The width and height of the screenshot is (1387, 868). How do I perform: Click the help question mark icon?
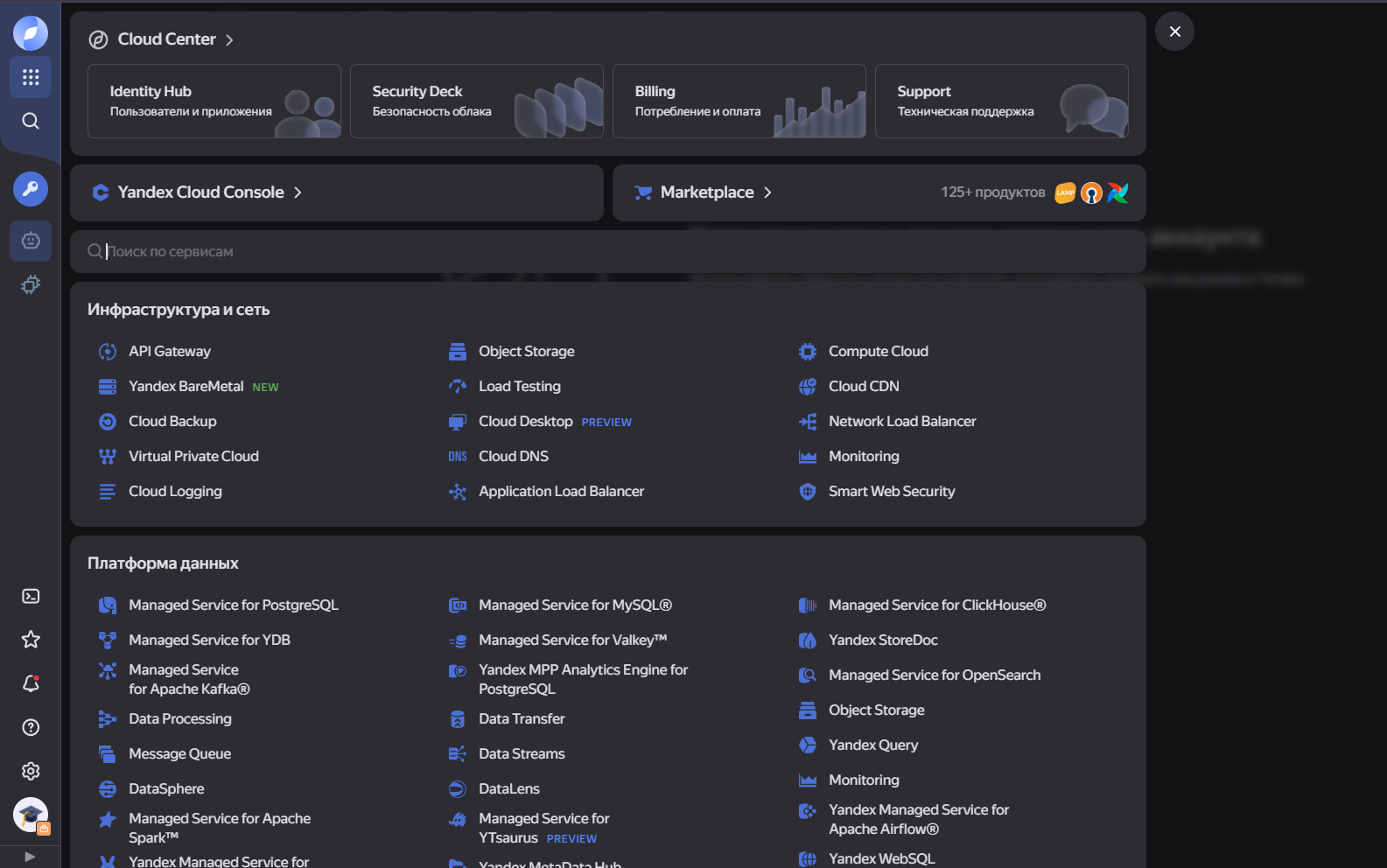[31, 727]
